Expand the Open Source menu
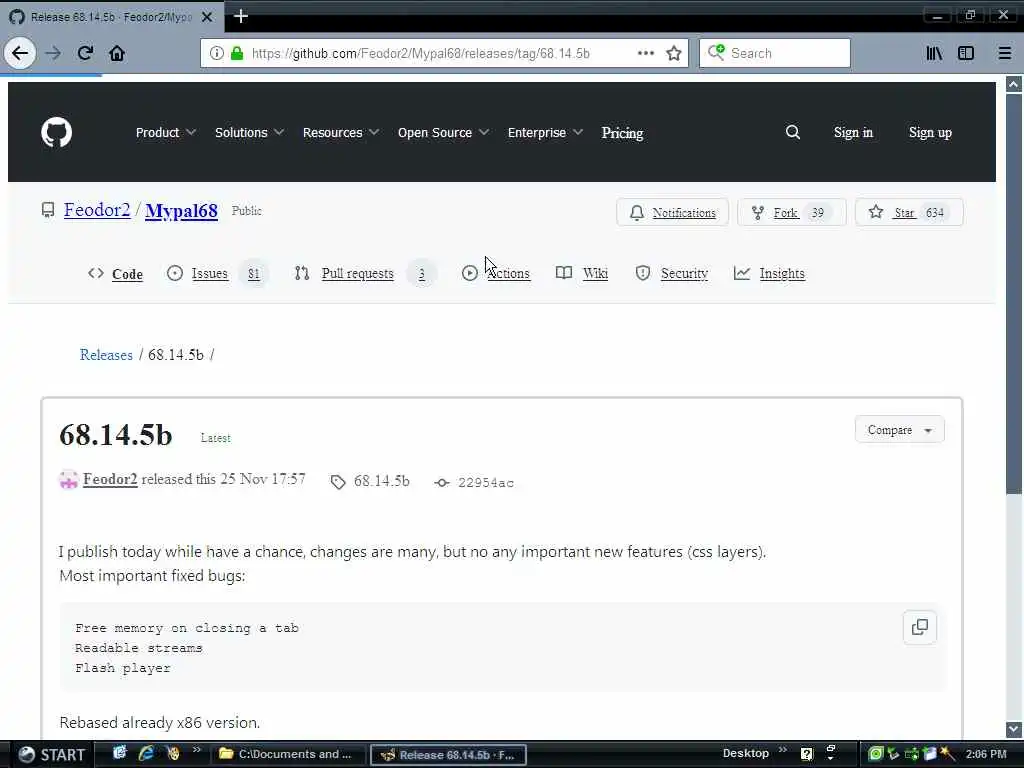The height and width of the screenshot is (768, 1024). pos(443,133)
